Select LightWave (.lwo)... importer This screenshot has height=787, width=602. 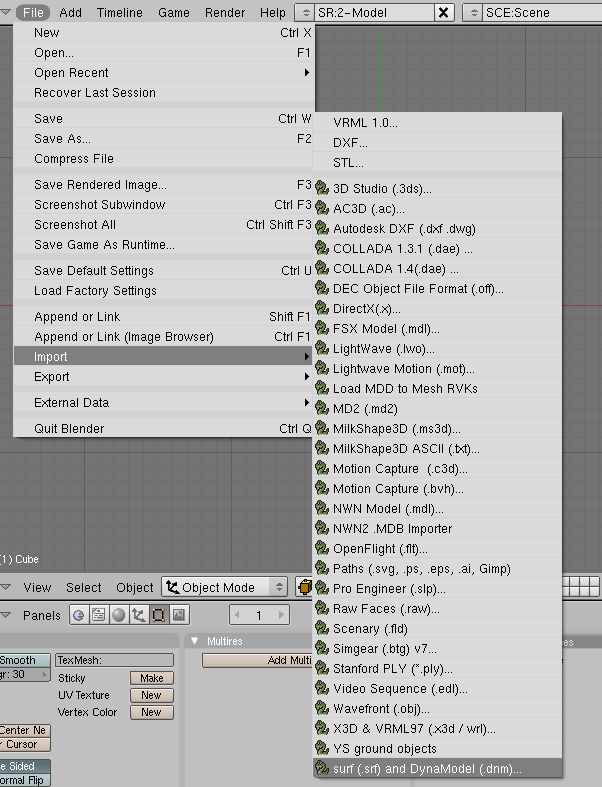437,348
